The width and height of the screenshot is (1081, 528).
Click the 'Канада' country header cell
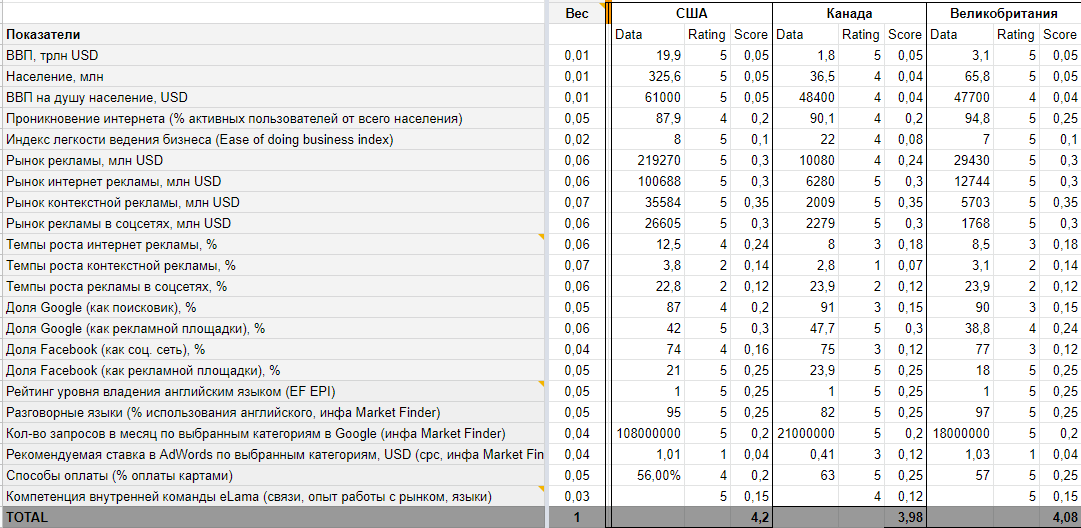[849, 13]
